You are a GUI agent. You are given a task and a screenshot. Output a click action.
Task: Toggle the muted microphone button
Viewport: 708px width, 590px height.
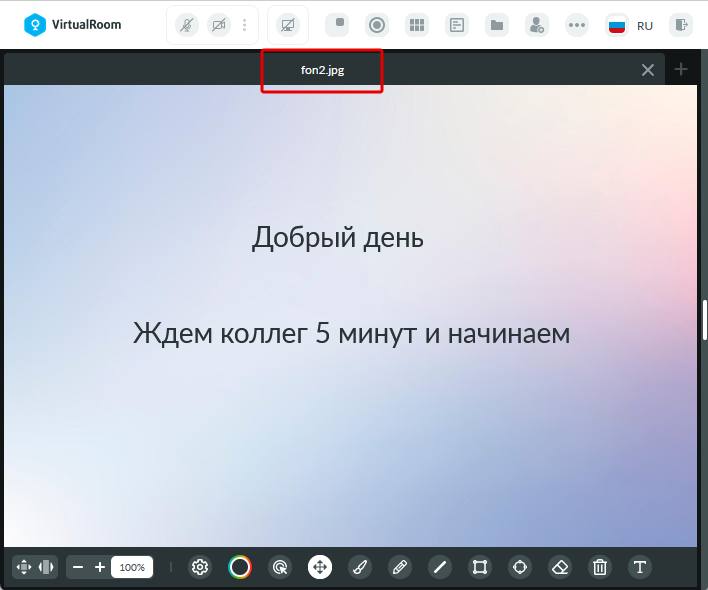click(x=187, y=25)
